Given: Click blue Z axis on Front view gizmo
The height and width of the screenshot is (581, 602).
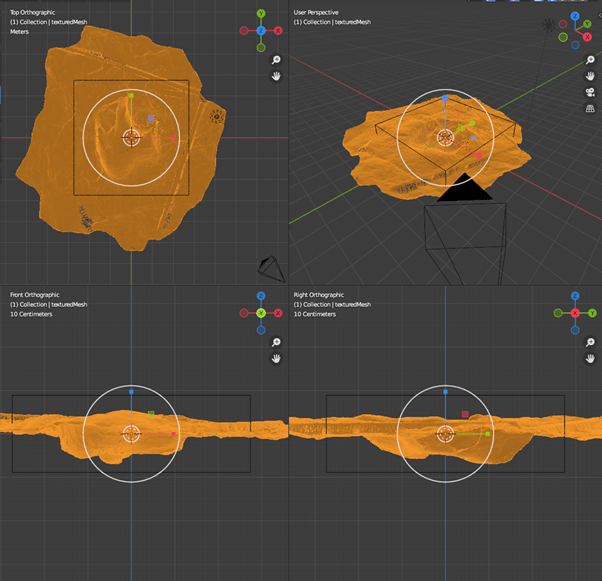Looking at the screenshot, I should tap(261, 297).
